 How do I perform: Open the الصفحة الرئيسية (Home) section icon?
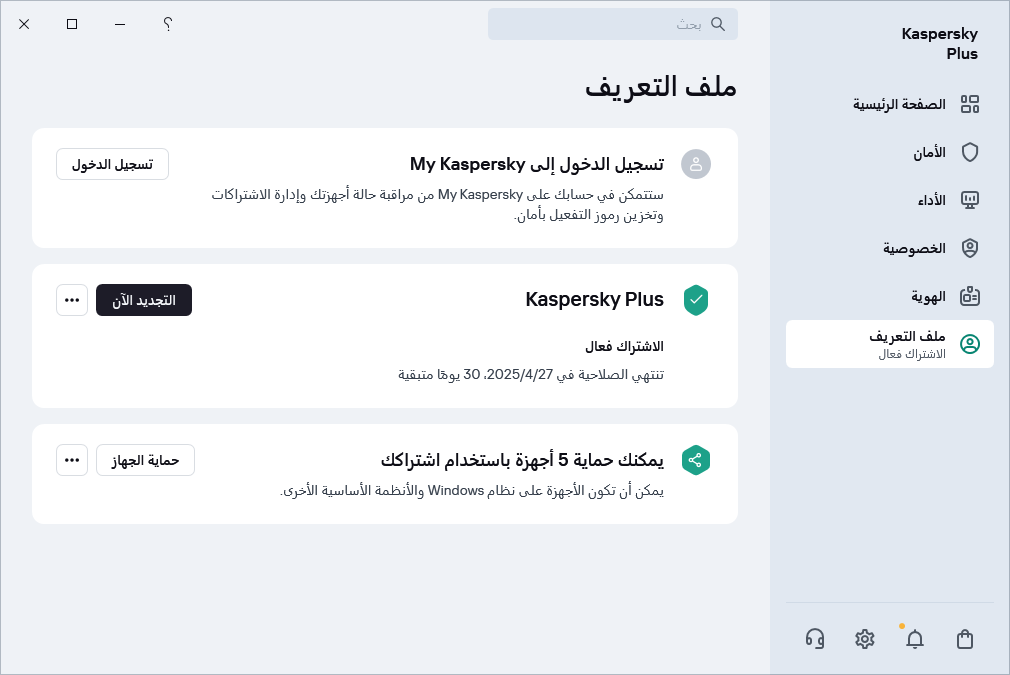click(x=970, y=104)
